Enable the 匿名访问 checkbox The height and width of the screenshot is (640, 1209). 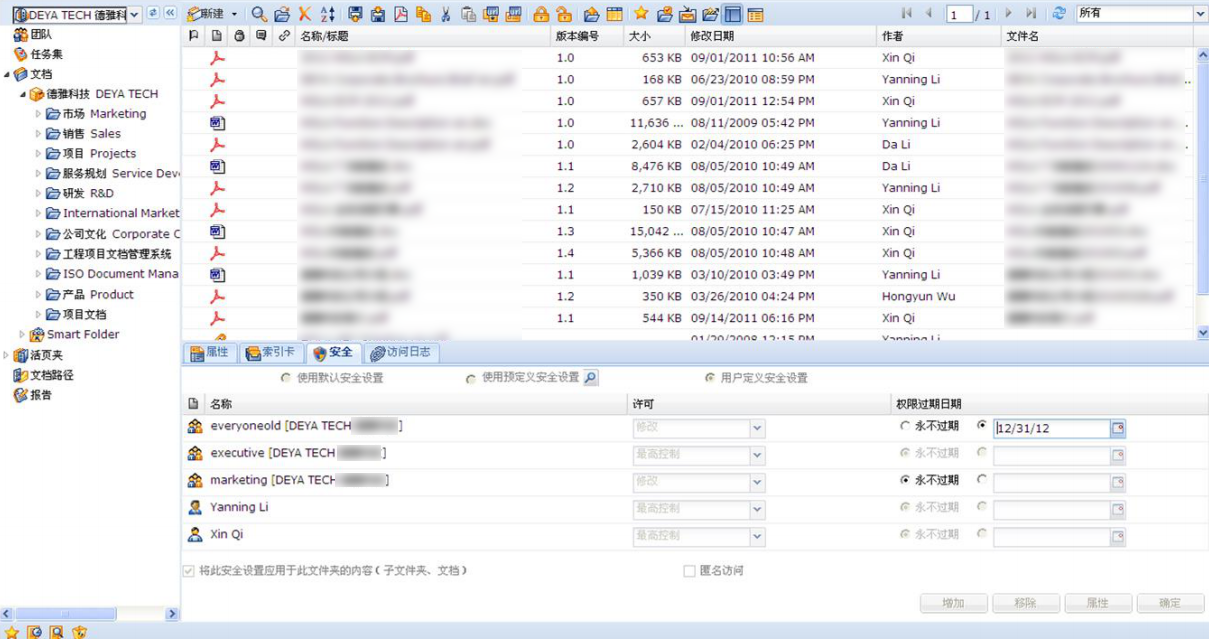coord(689,571)
